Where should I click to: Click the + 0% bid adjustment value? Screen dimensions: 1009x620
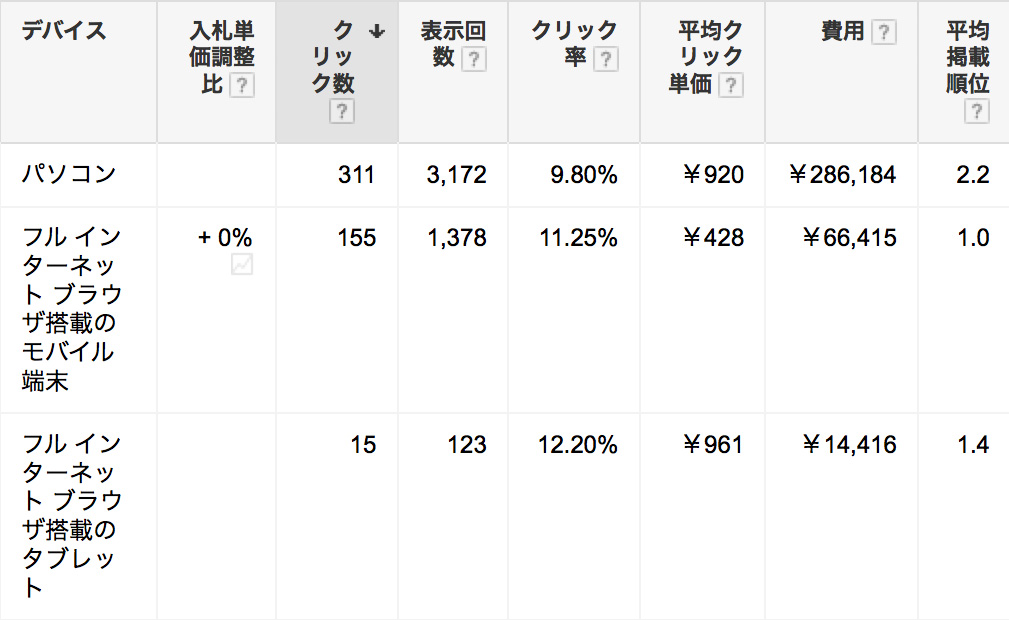pyautogui.click(x=224, y=238)
